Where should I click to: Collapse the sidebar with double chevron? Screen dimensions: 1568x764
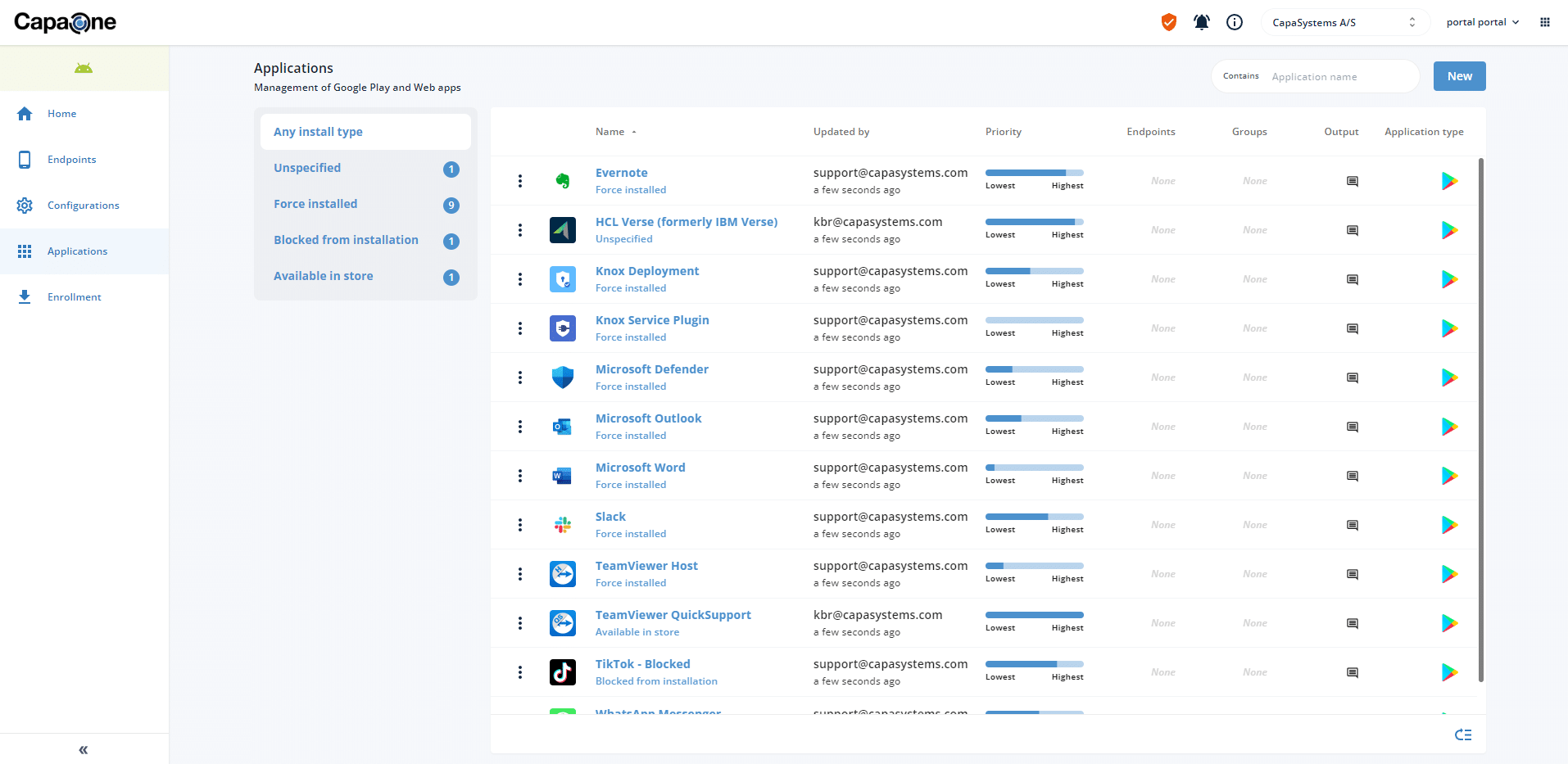pos(83,749)
